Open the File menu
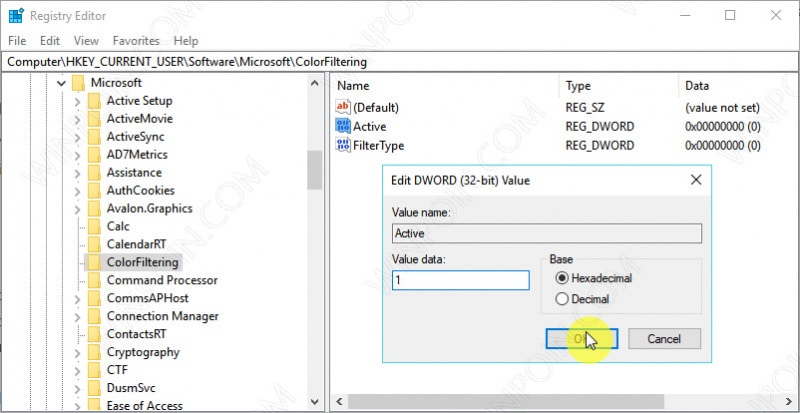Screen dimensions: 800x413 [17, 41]
